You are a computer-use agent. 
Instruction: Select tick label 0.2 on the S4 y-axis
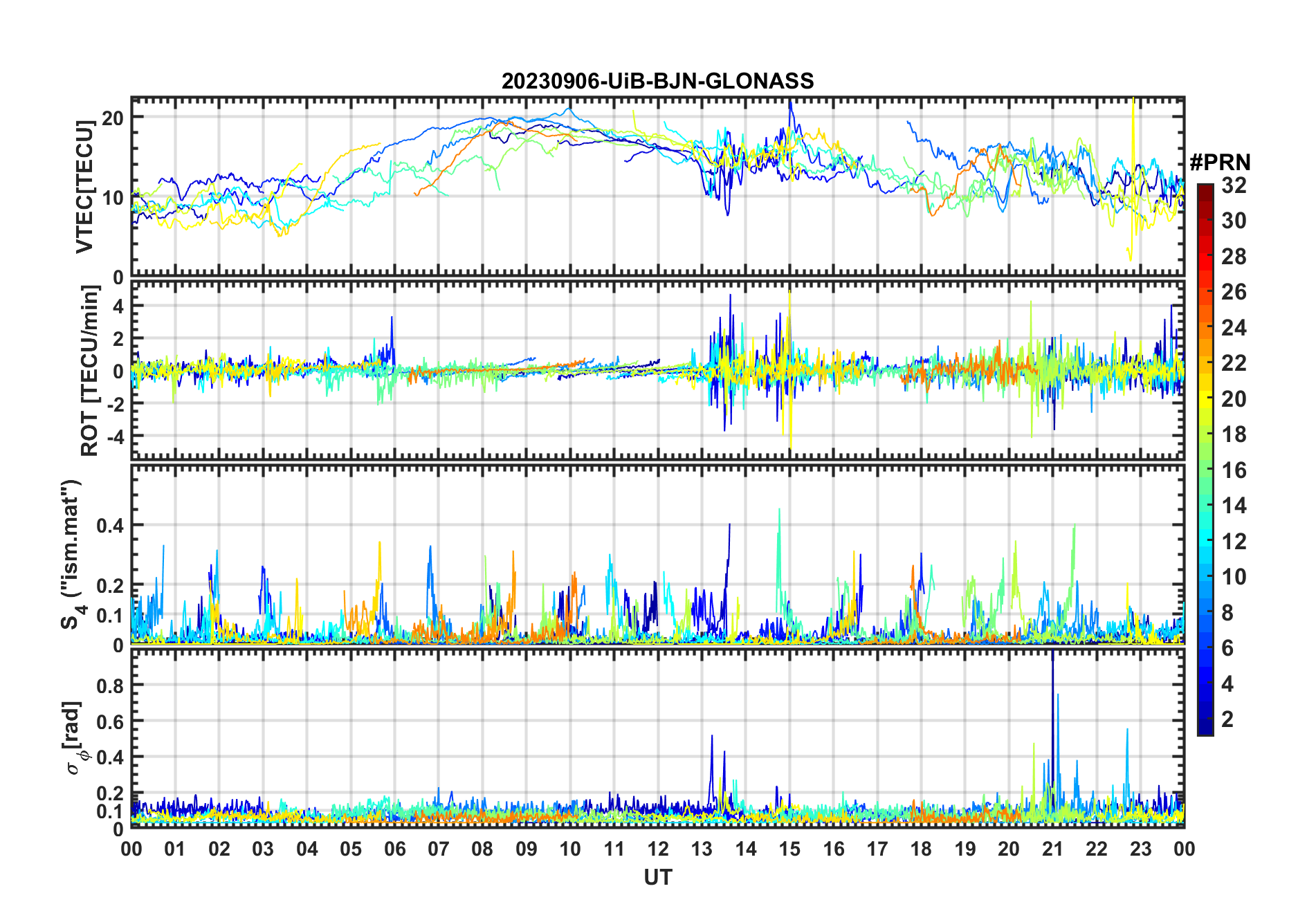click(x=111, y=585)
